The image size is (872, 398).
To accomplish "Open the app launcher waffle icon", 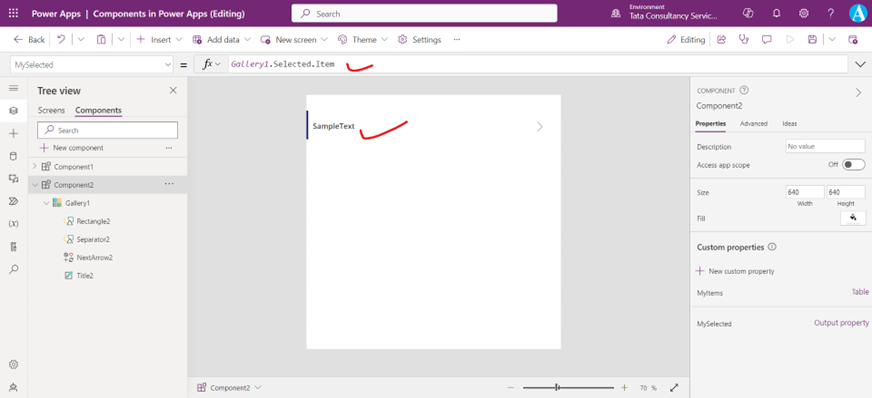I will (13, 13).
